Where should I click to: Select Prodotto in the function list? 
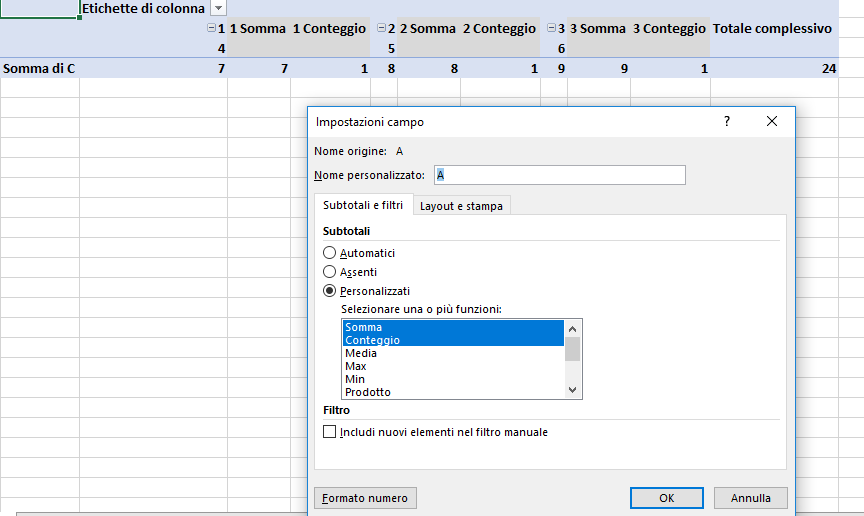pos(453,392)
